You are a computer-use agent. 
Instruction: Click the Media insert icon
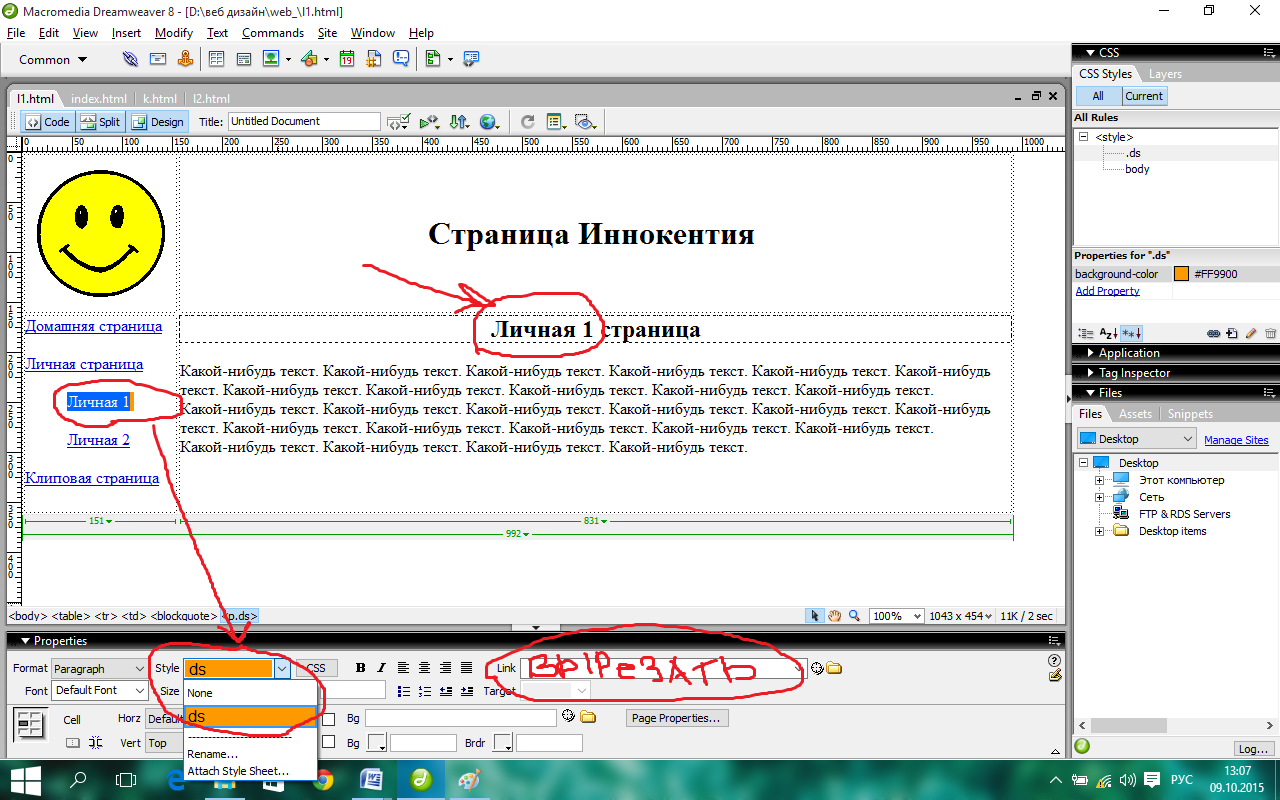tap(309, 59)
